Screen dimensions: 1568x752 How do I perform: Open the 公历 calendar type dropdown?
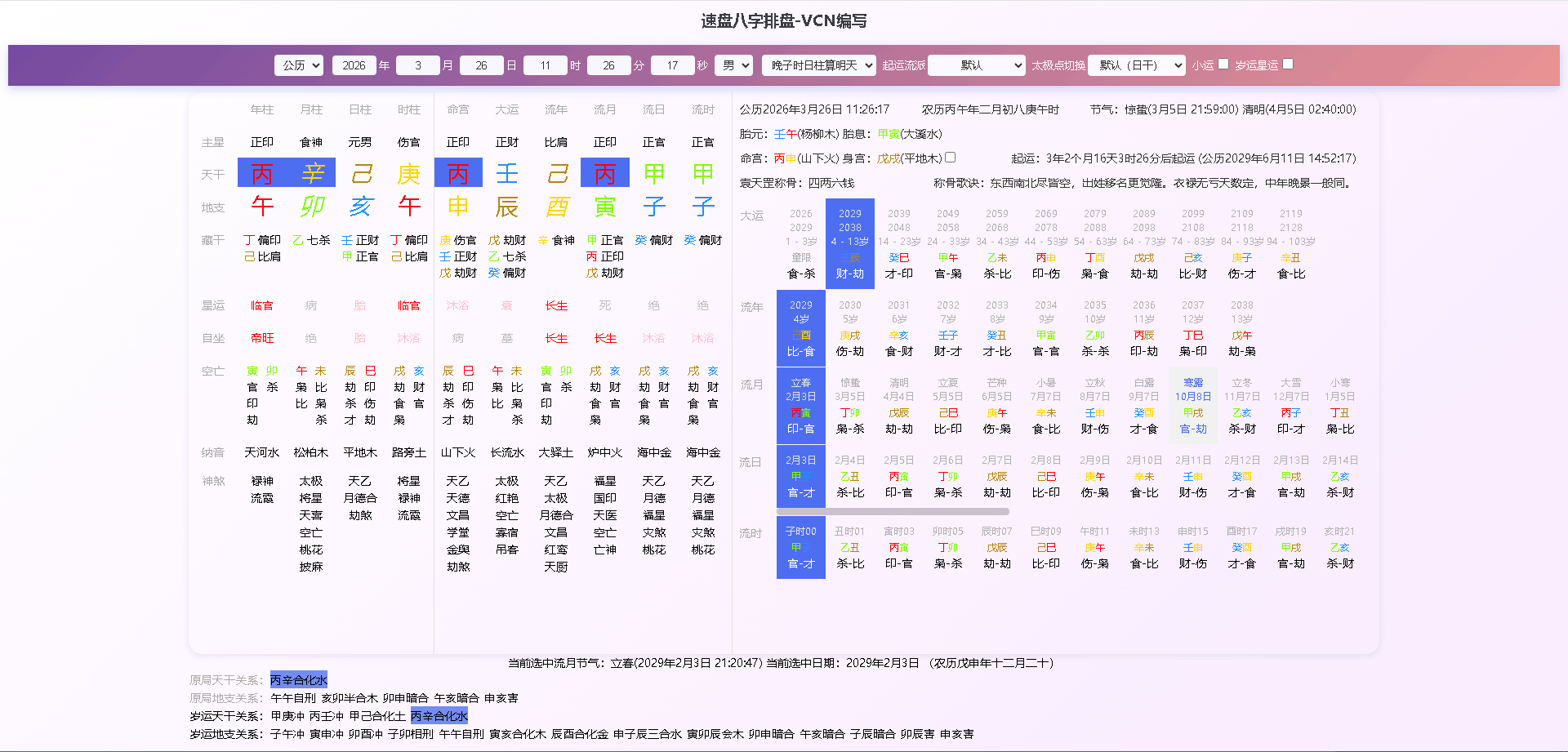(298, 65)
